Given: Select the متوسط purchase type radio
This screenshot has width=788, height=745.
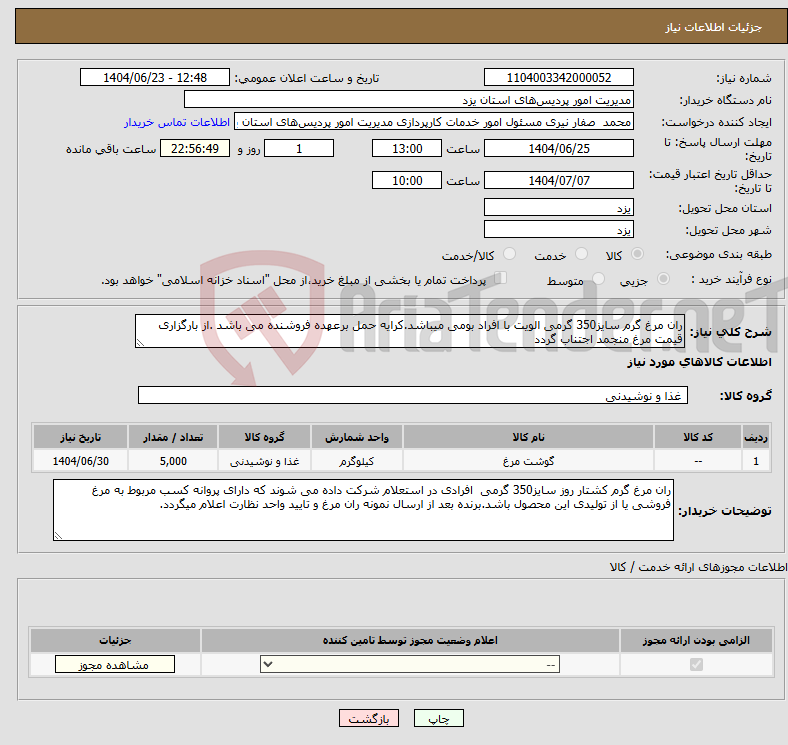Looking at the screenshot, I should pos(599,278).
